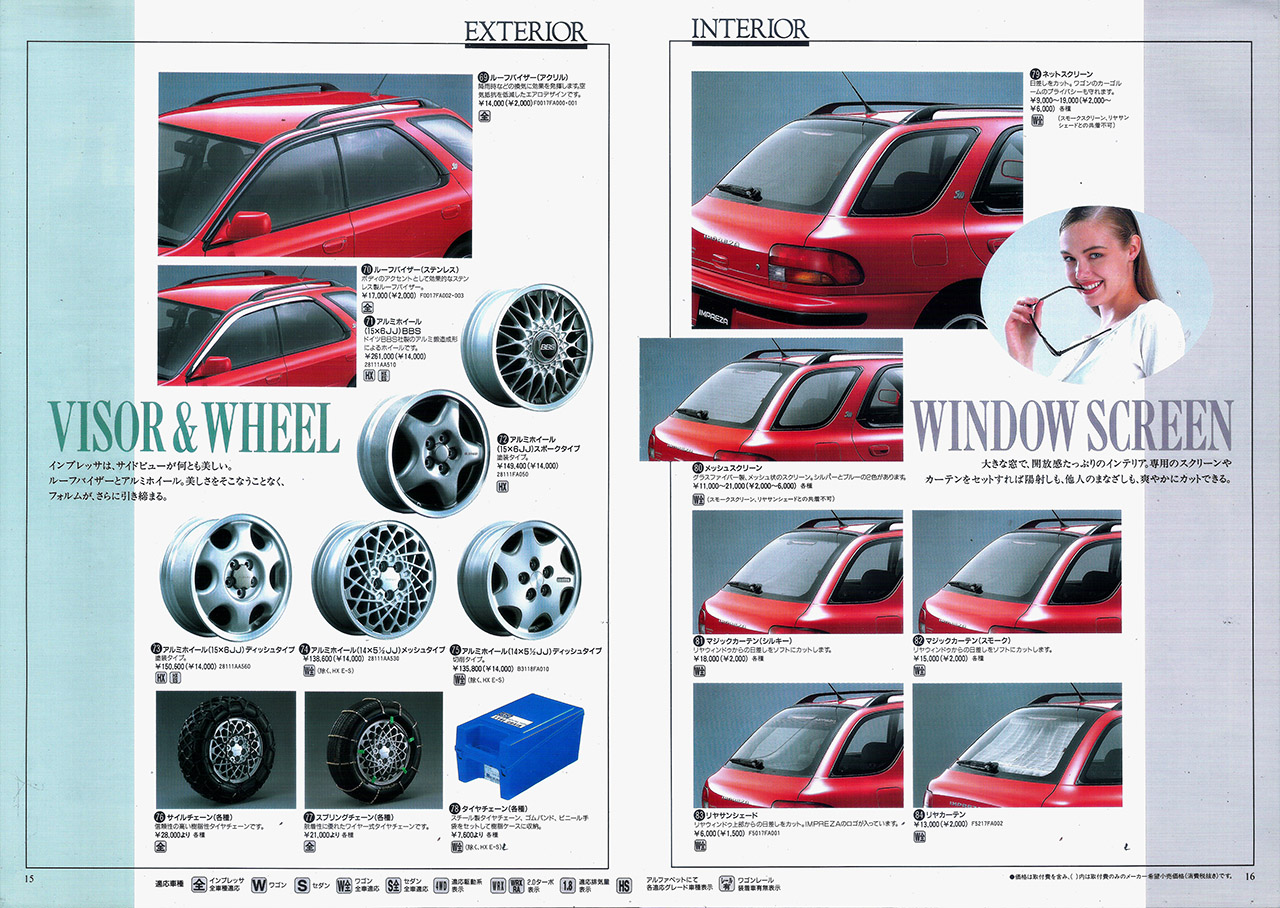This screenshot has height=908, width=1280.
Task: Open the BBS aluminum wheel image
Action: [526, 346]
